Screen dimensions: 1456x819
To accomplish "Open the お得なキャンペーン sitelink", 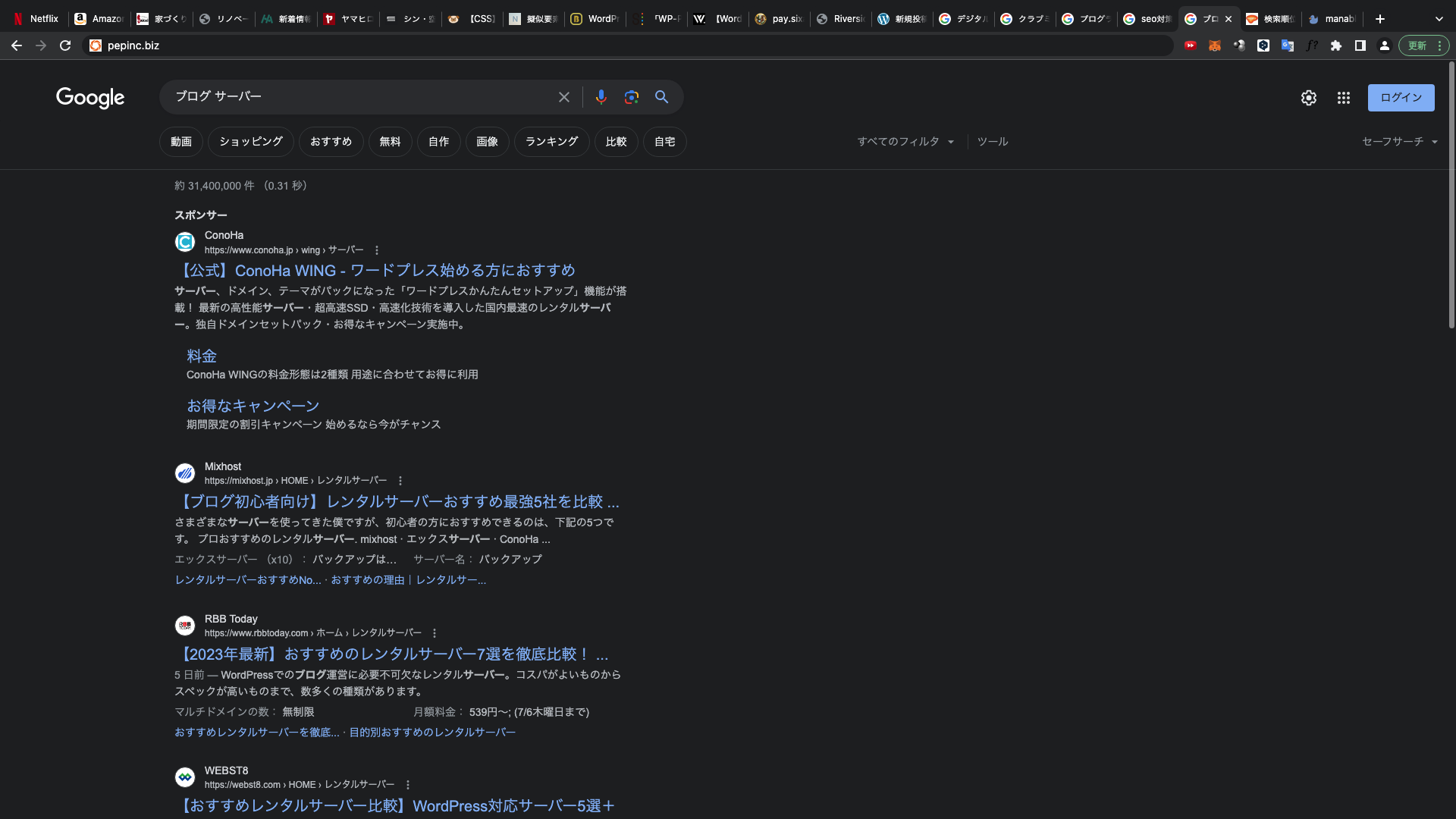I will (x=253, y=406).
